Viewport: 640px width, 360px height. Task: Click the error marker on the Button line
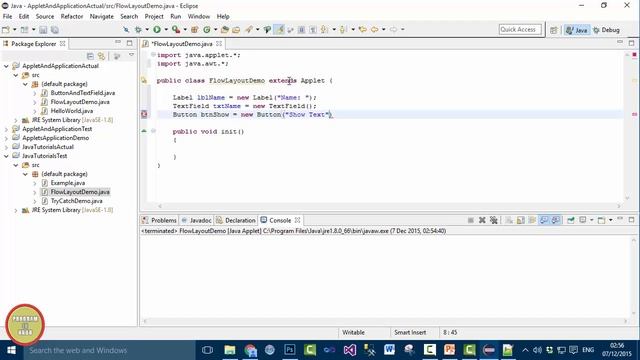point(144,114)
